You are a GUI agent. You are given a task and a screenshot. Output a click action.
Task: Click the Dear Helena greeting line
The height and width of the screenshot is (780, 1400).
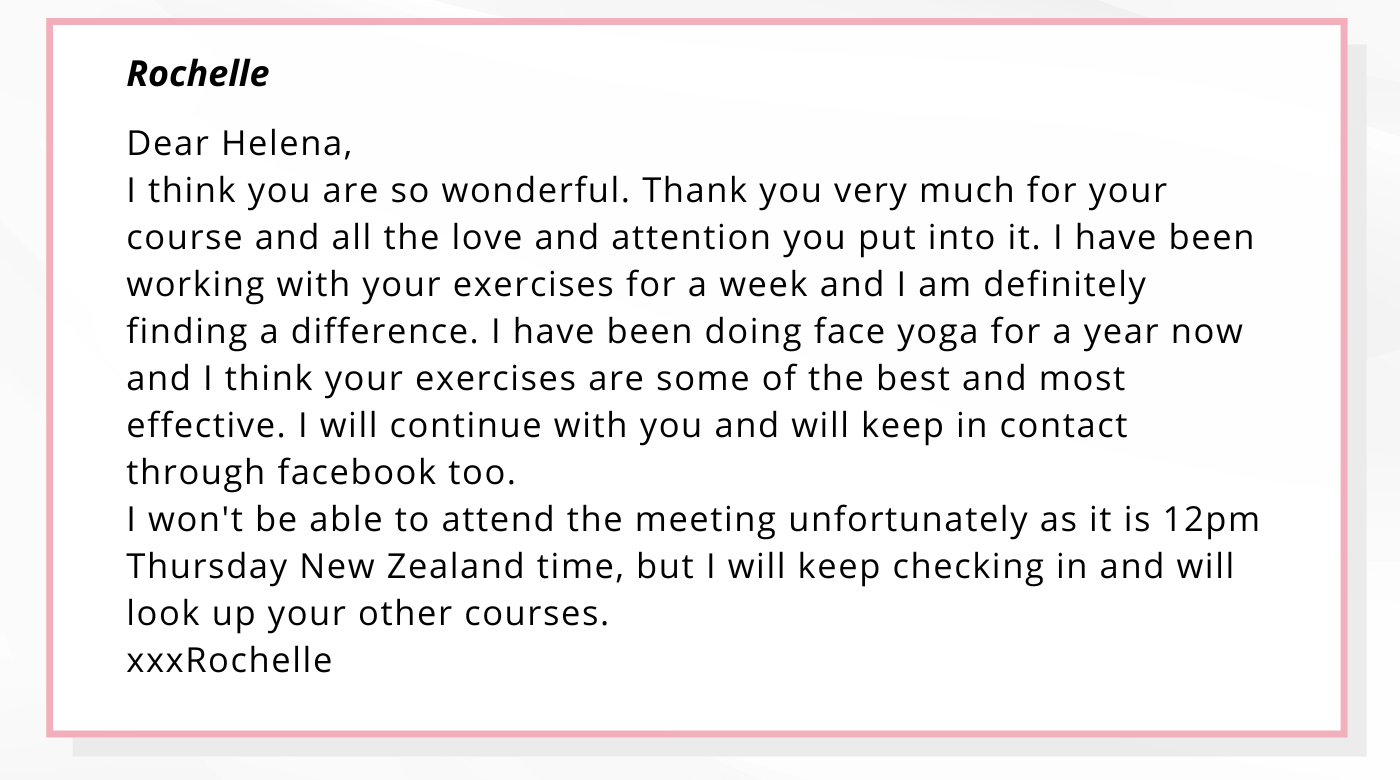tap(239, 145)
